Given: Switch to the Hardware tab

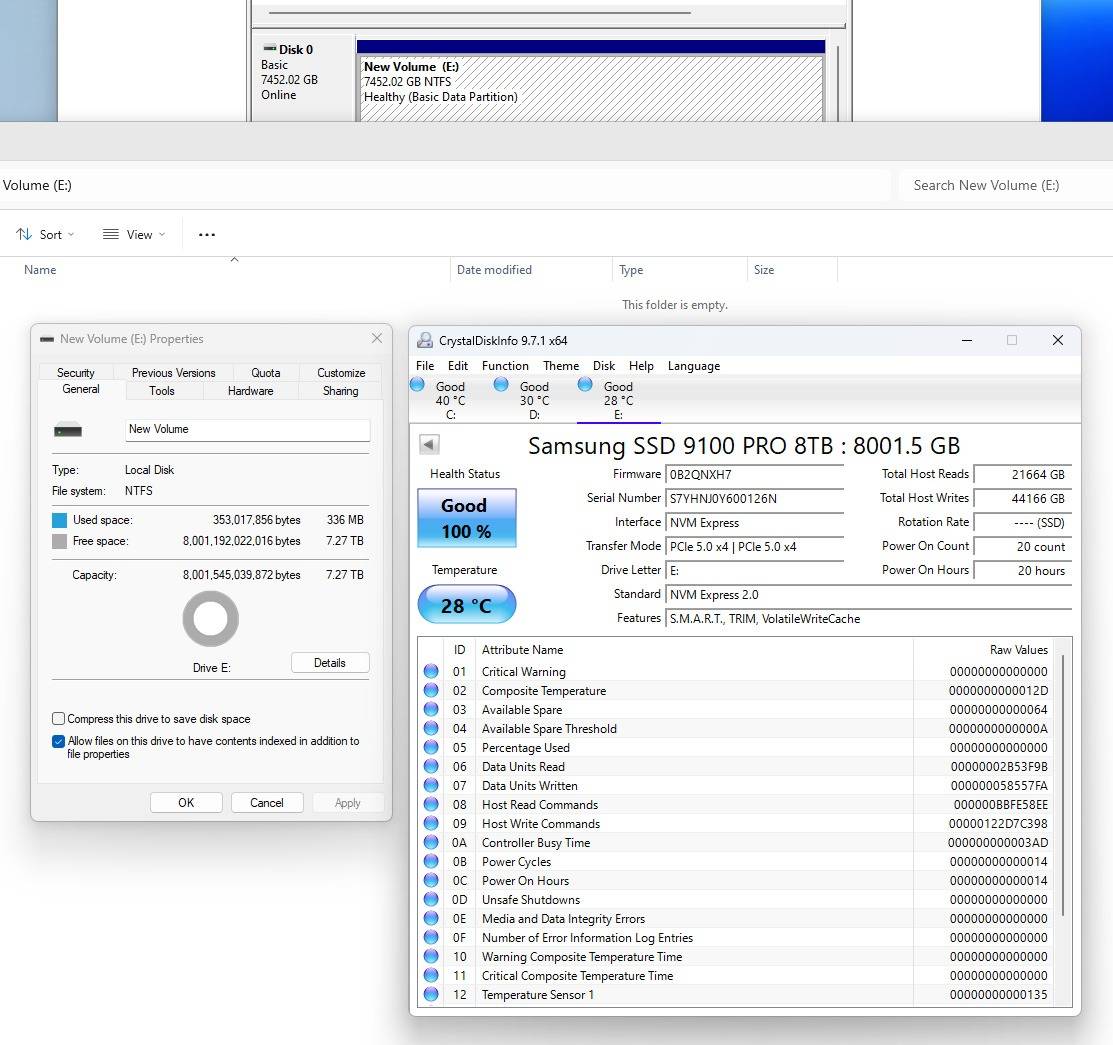Looking at the screenshot, I should [x=250, y=391].
